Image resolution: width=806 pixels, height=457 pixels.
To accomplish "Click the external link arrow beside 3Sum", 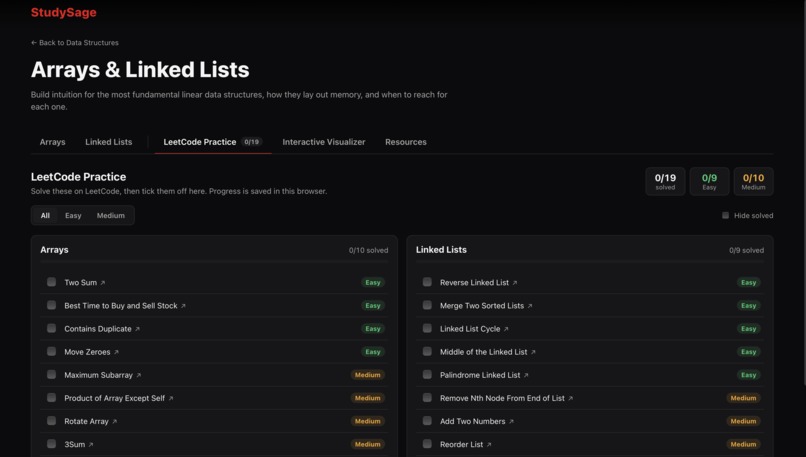I will pyautogui.click(x=91, y=445).
